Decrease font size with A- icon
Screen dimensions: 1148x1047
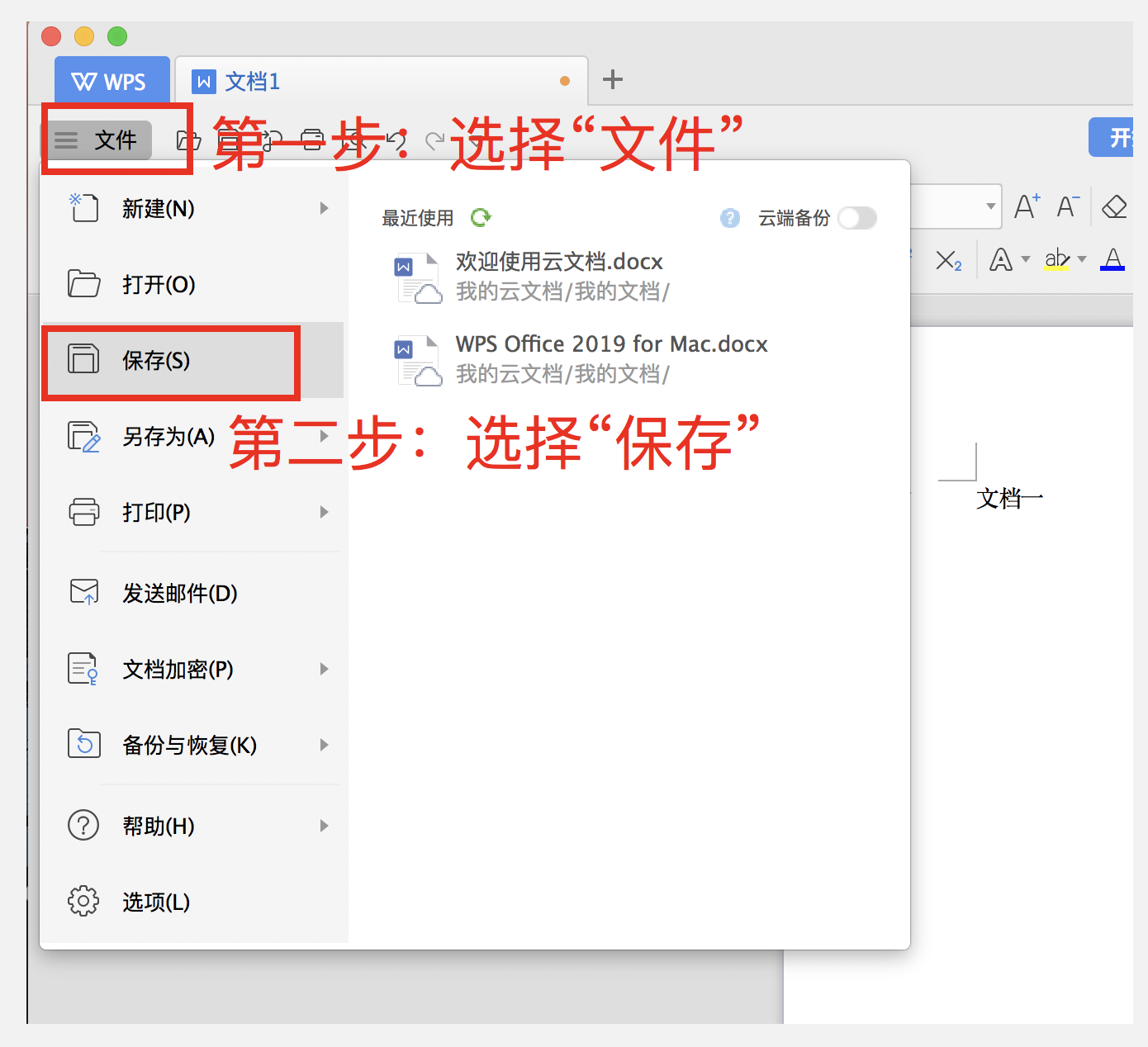tap(1068, 206)
